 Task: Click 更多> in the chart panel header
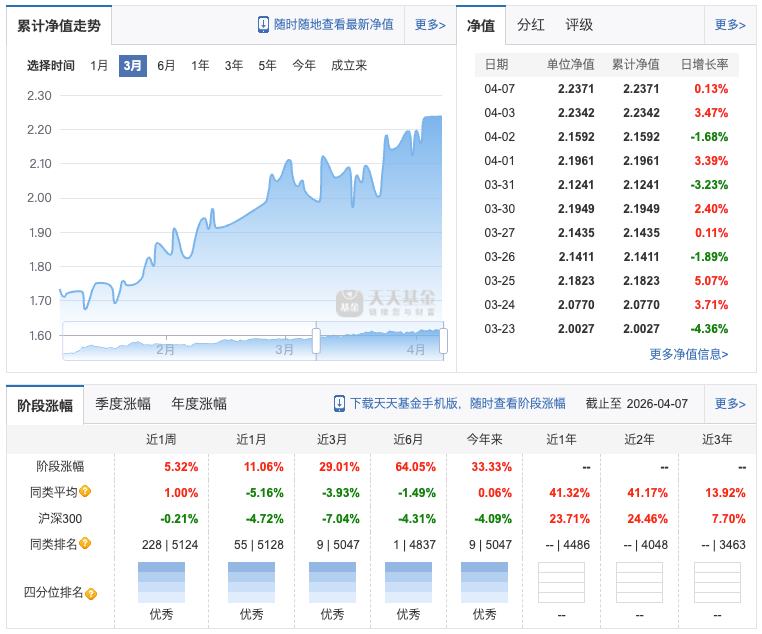point(430,25)
